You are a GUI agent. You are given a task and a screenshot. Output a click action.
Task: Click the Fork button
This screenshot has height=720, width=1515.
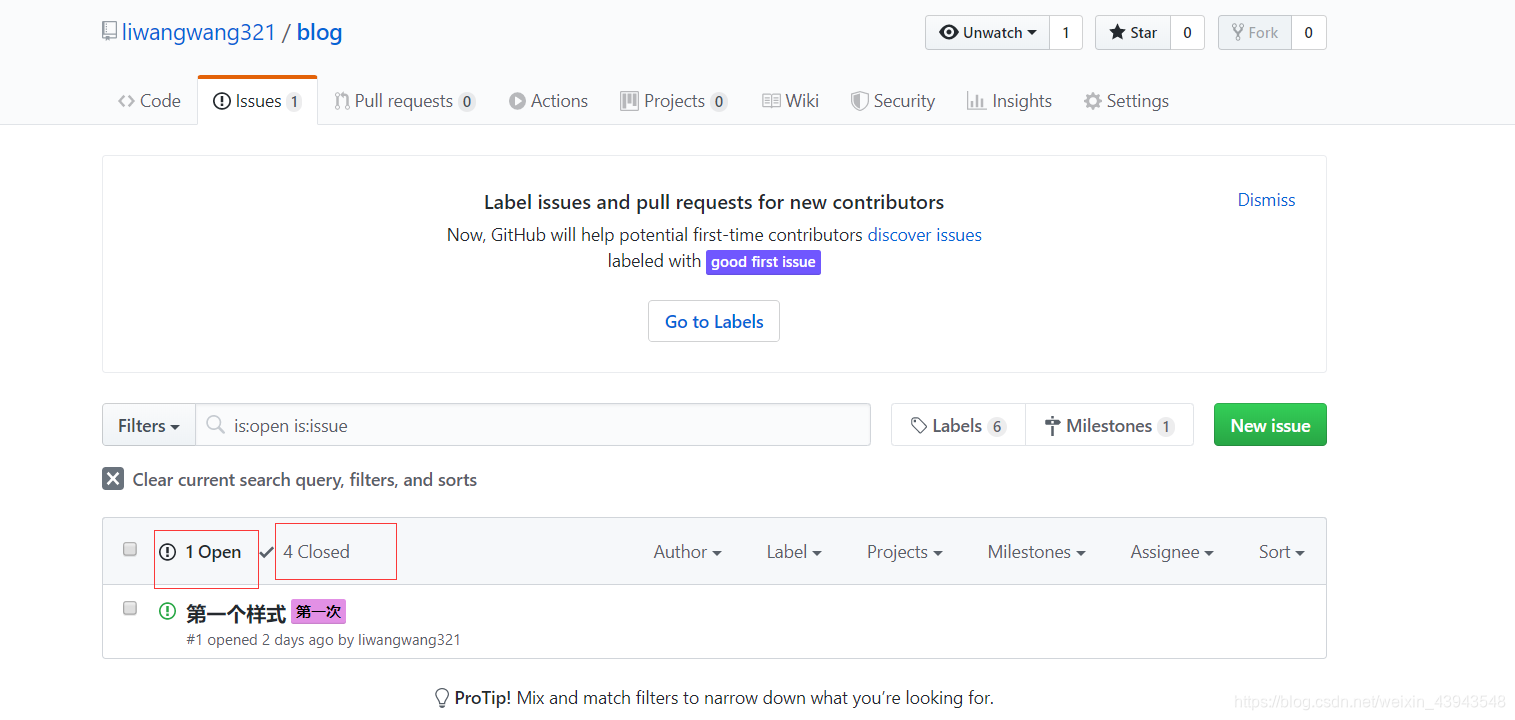1254,32
